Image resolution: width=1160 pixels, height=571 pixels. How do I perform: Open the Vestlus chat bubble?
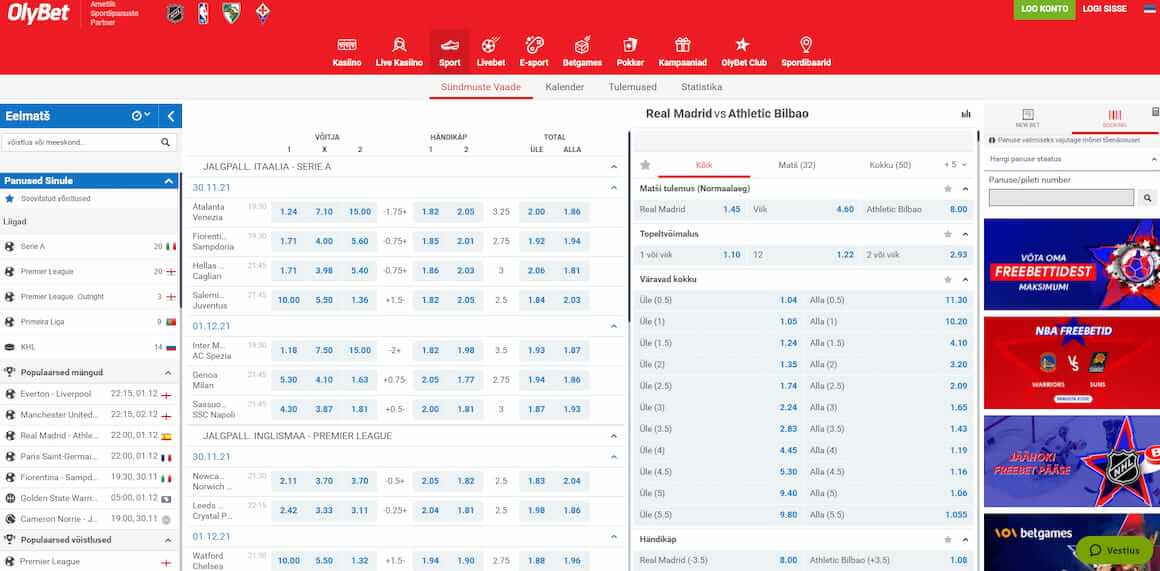[x=1114, y=550]
